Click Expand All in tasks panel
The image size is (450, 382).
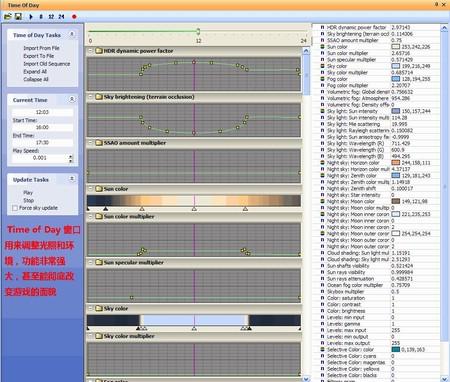pos(35,72)
